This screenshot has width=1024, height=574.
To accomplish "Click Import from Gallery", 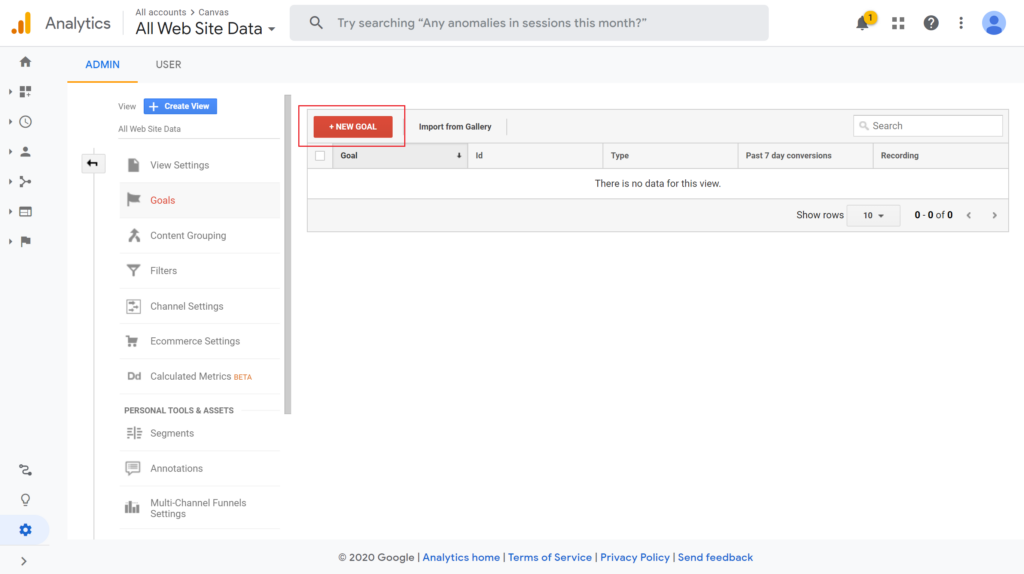I will click(x=455, y=127).
